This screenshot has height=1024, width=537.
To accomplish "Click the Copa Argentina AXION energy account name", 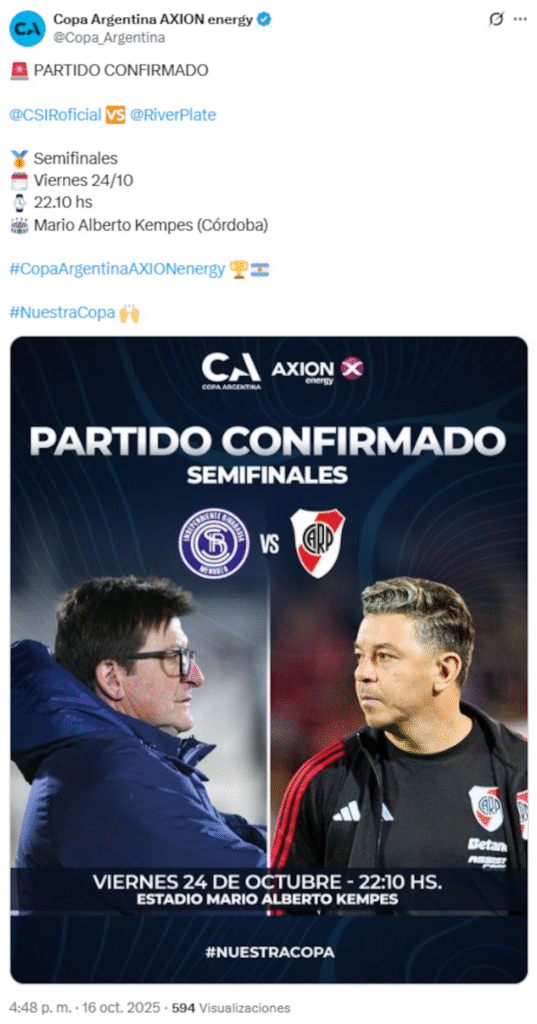I will [x=153, y=20].
